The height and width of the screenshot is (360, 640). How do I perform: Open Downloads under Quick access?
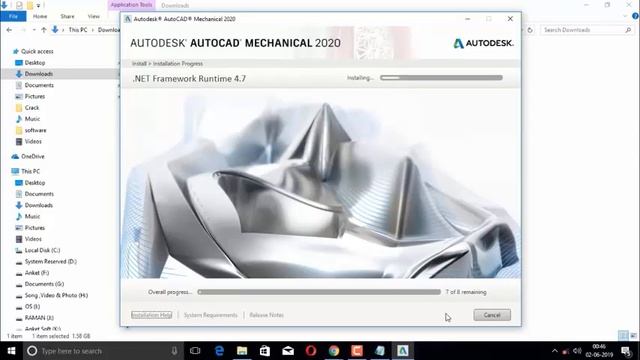(x=38, y=74)
